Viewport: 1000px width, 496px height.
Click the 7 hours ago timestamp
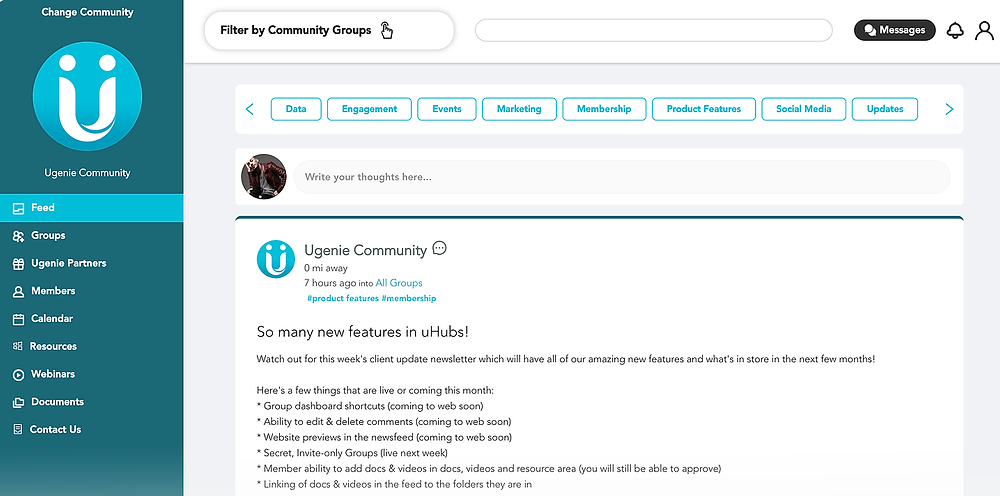330,283
